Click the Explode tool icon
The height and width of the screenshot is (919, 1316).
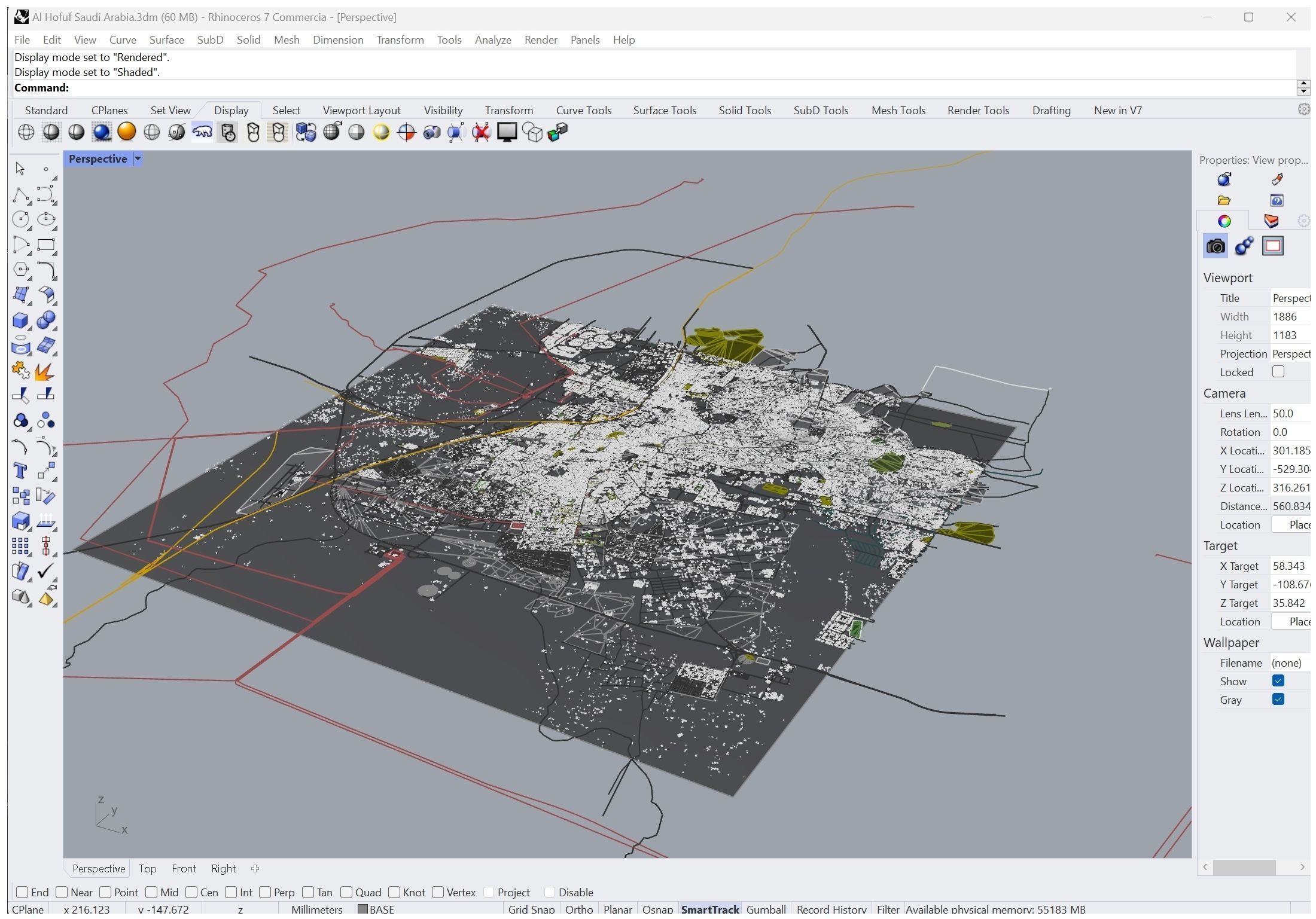coord(46,372)
